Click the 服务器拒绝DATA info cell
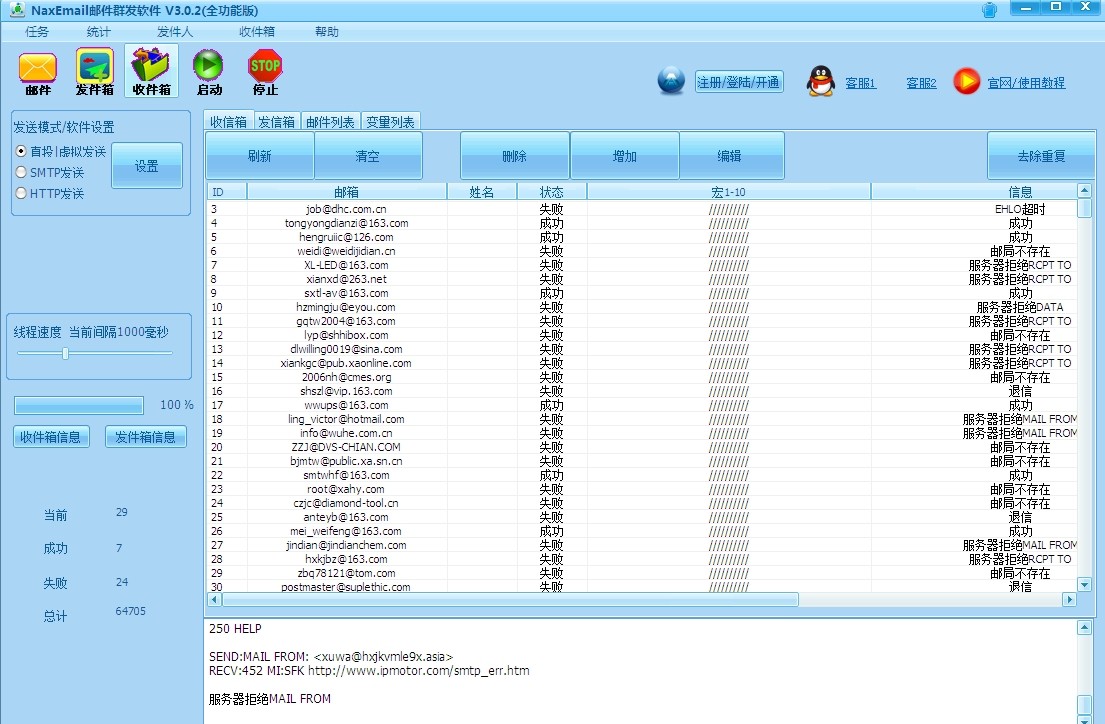This screenshot has width=1105, height=724. coord(1020,307)
